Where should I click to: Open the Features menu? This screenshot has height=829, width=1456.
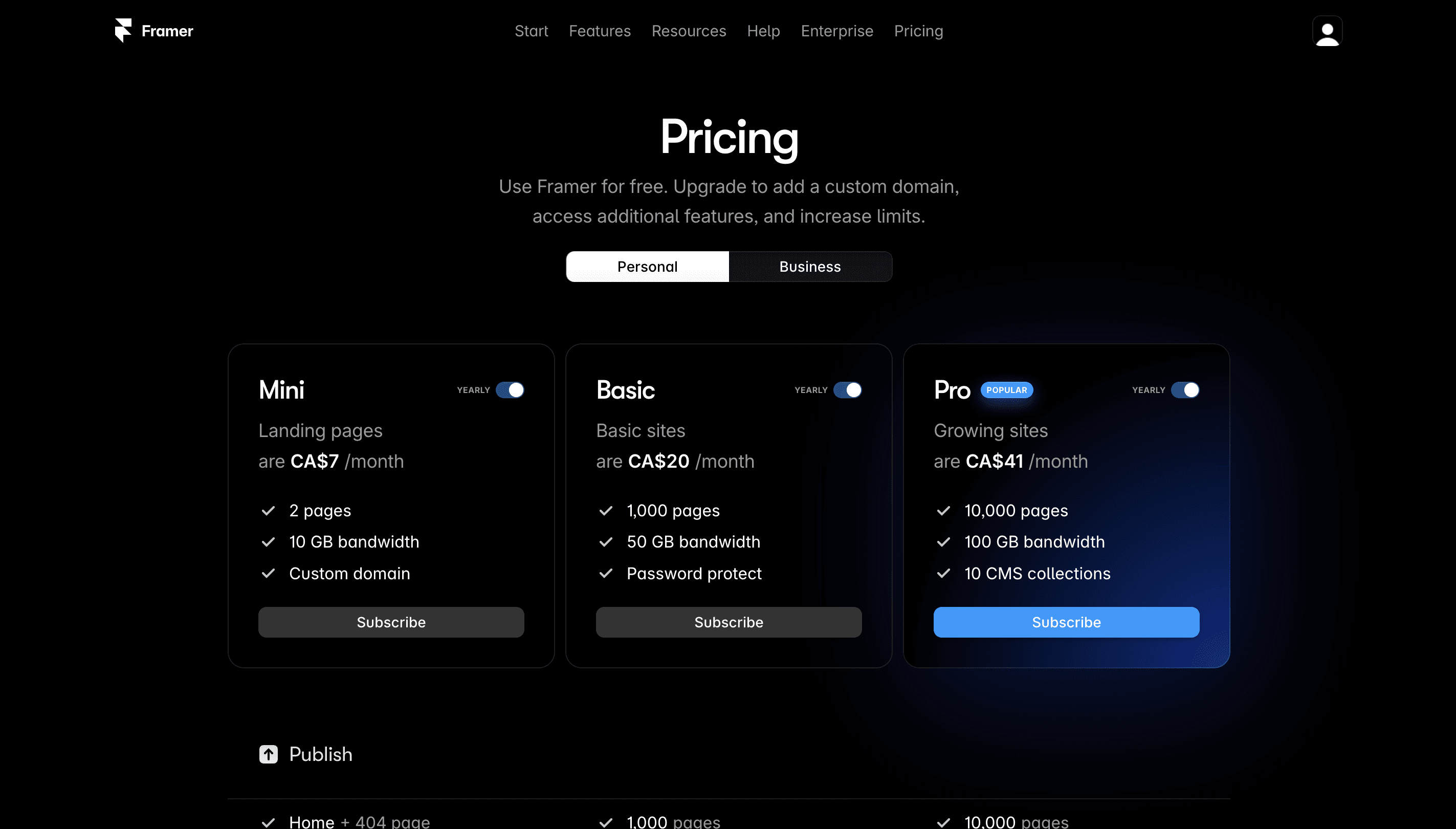(x=600, y=31)
